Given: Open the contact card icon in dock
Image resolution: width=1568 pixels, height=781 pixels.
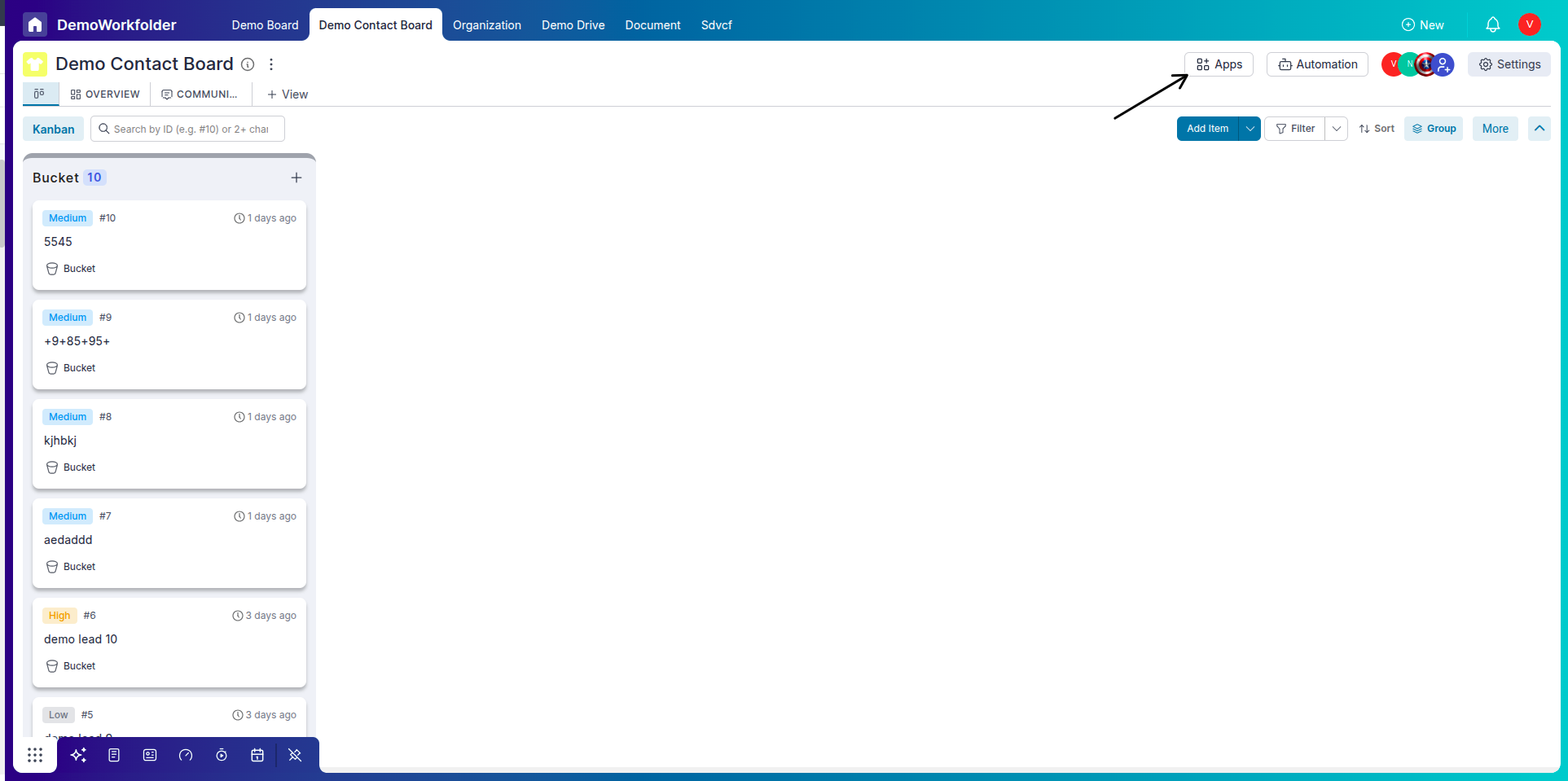Looking at the screenshot, I should 150,755.
